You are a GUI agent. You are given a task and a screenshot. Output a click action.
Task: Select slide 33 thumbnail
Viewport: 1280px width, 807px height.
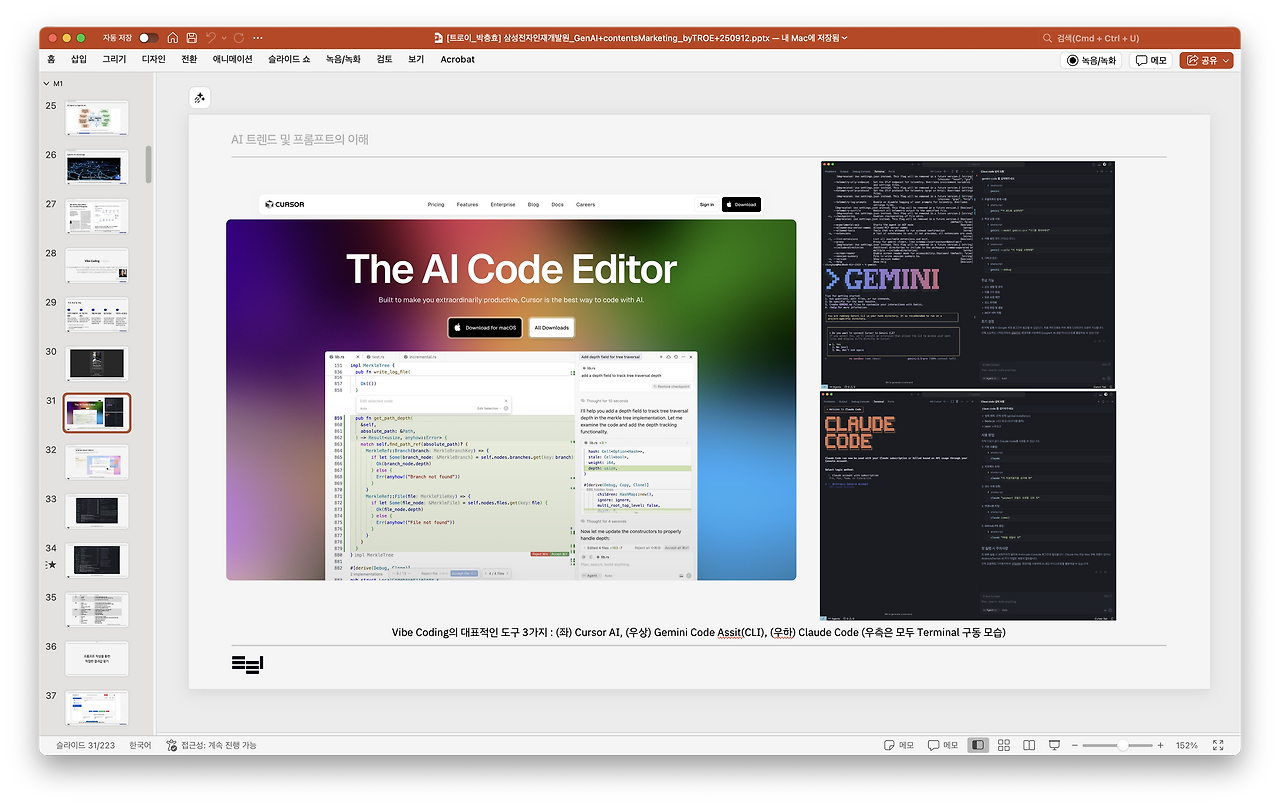click(x=97, y=511)
